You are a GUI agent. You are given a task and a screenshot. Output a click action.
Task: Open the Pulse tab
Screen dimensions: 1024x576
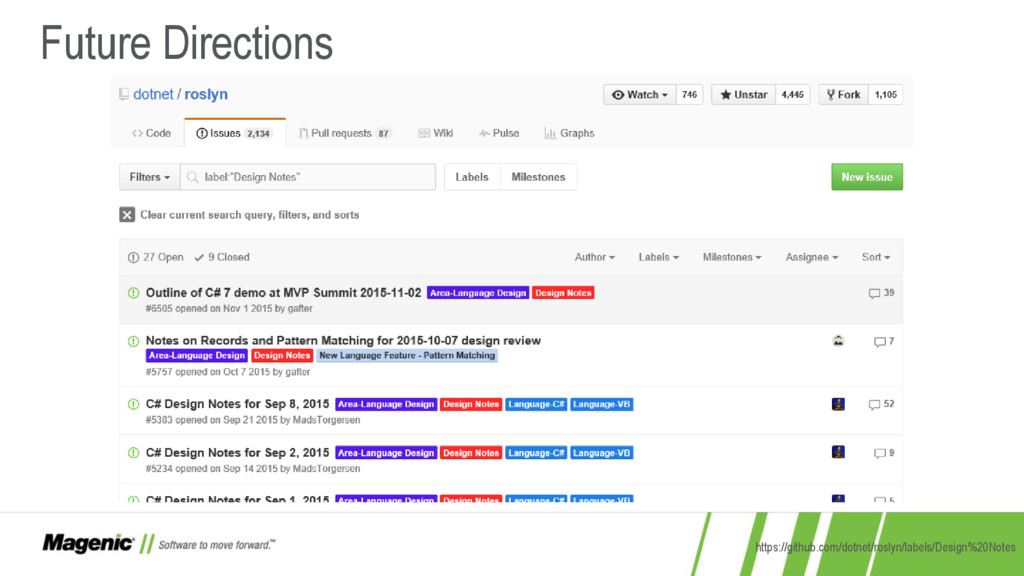coord(499,133)
